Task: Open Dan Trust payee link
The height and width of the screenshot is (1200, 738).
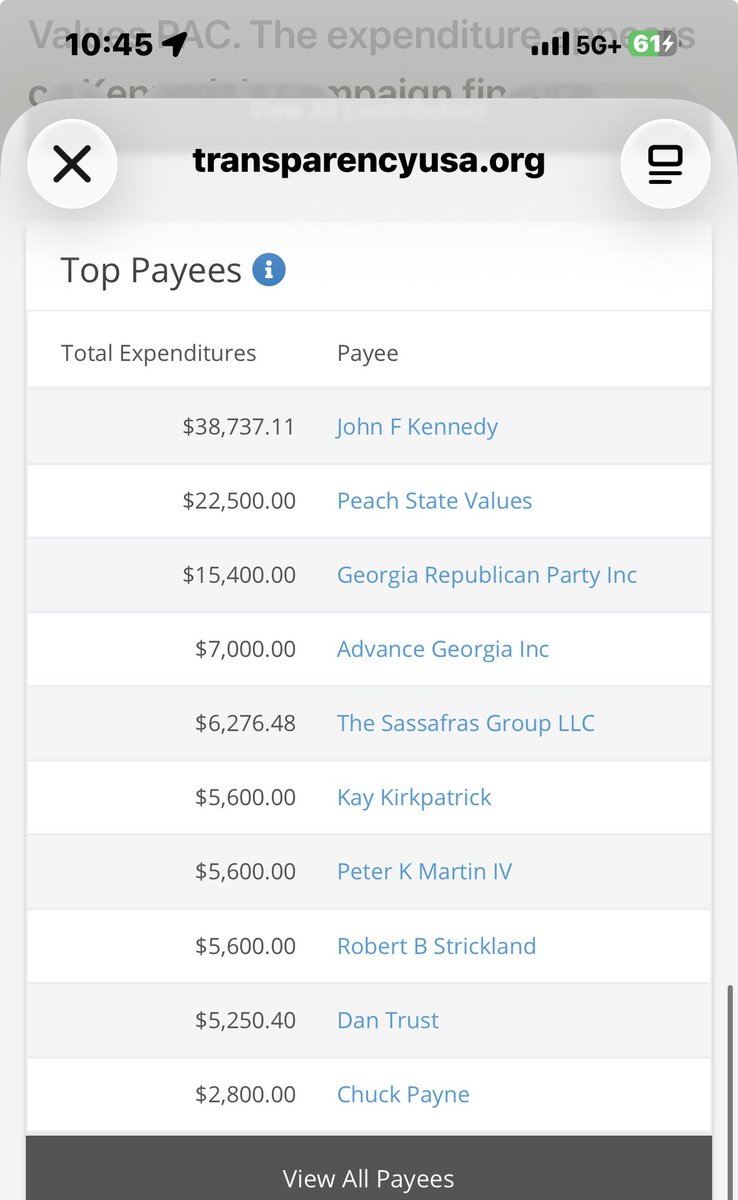Action: tap(388, 1020)
